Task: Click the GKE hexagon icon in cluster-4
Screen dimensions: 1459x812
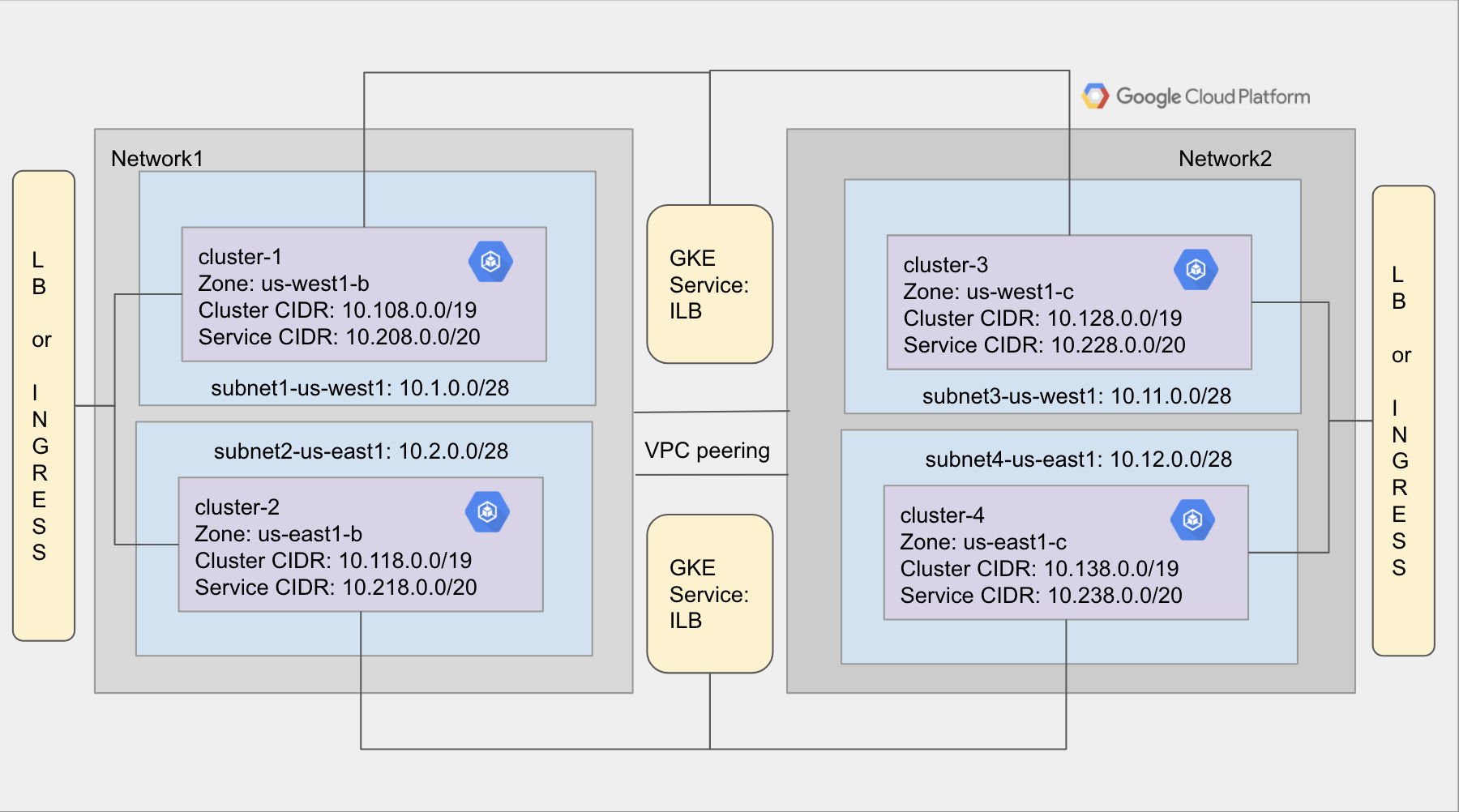Action: pyautogui.click(x=1192, y=520)
